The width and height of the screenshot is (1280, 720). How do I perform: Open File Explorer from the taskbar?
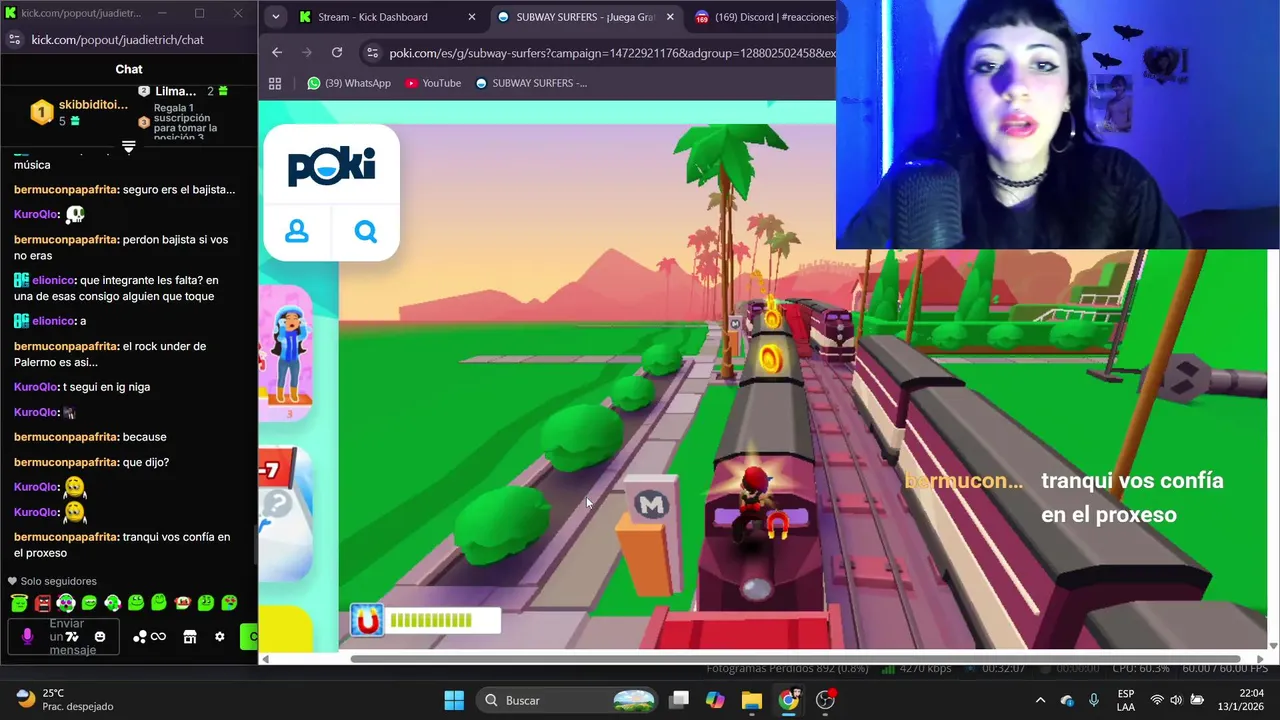752,700
